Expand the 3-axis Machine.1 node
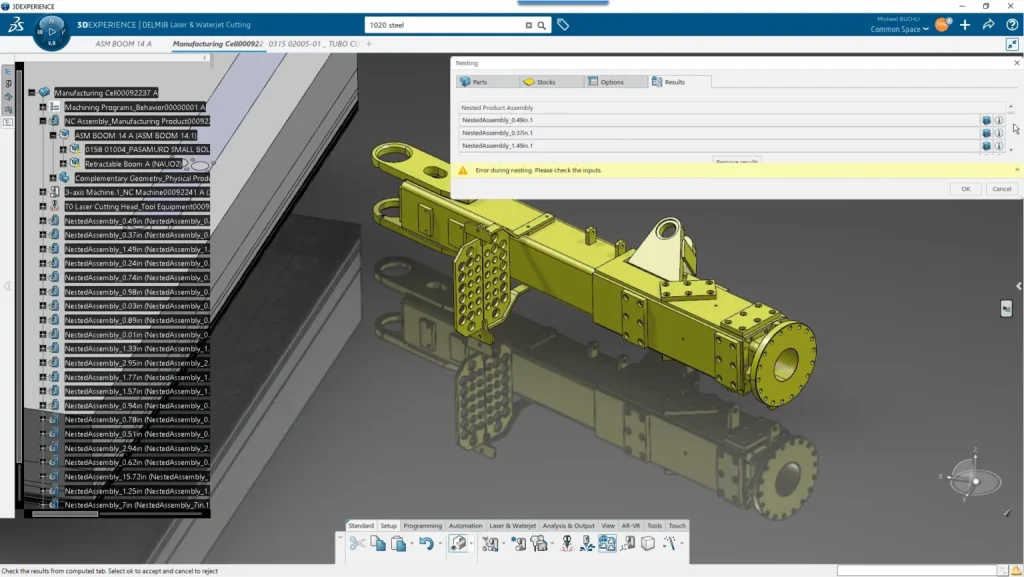 pyautogui.click(x=42, y=193)
